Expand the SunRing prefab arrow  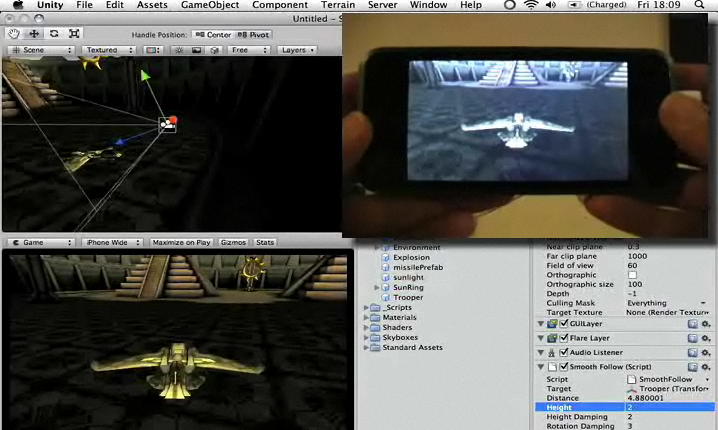376,288
